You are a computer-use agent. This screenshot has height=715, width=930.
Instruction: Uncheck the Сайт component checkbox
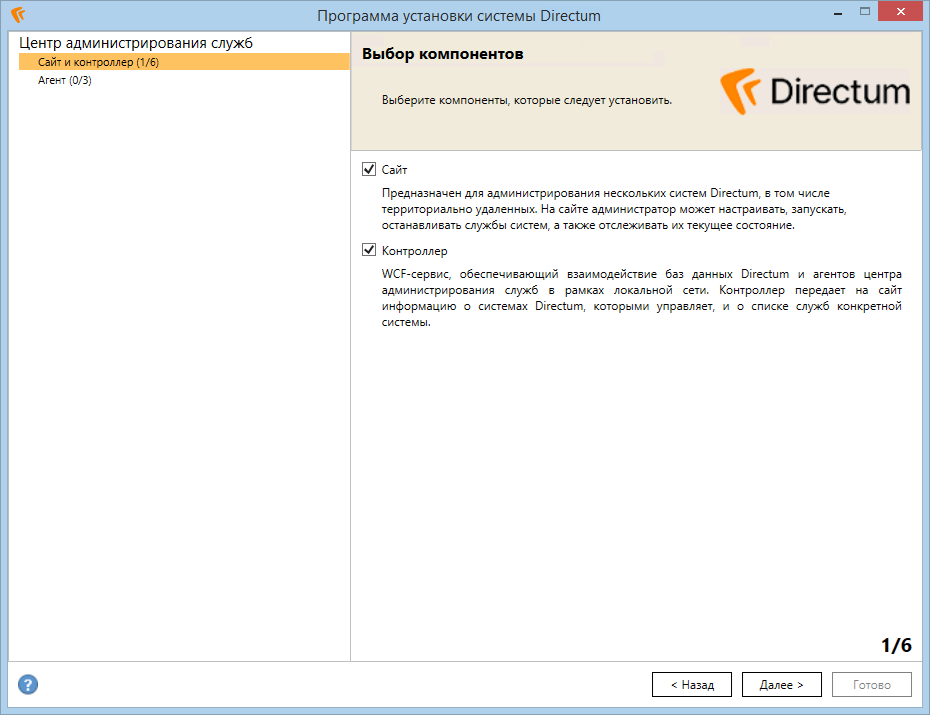[x=369, y=169]
